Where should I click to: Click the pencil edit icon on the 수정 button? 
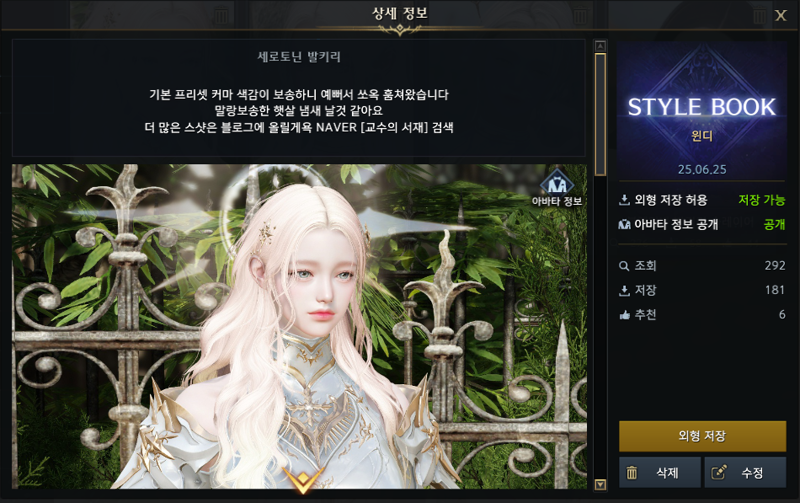719,472
